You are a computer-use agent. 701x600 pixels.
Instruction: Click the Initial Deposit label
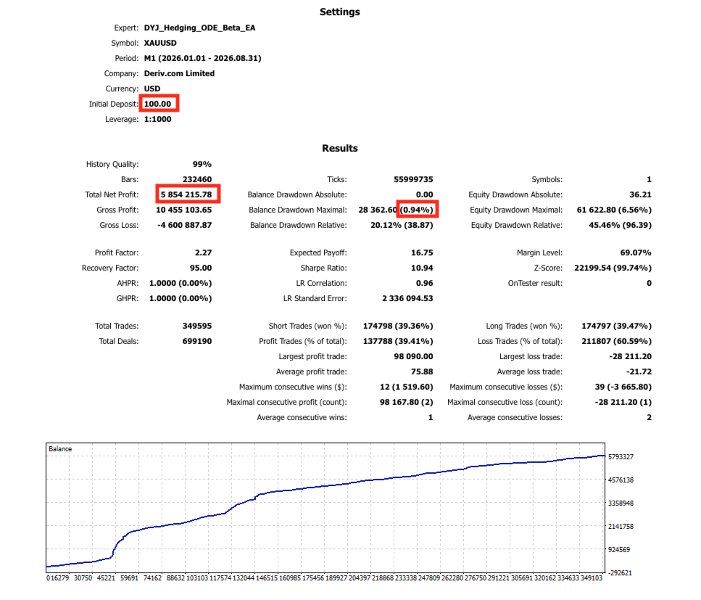(x=114, y=104)
